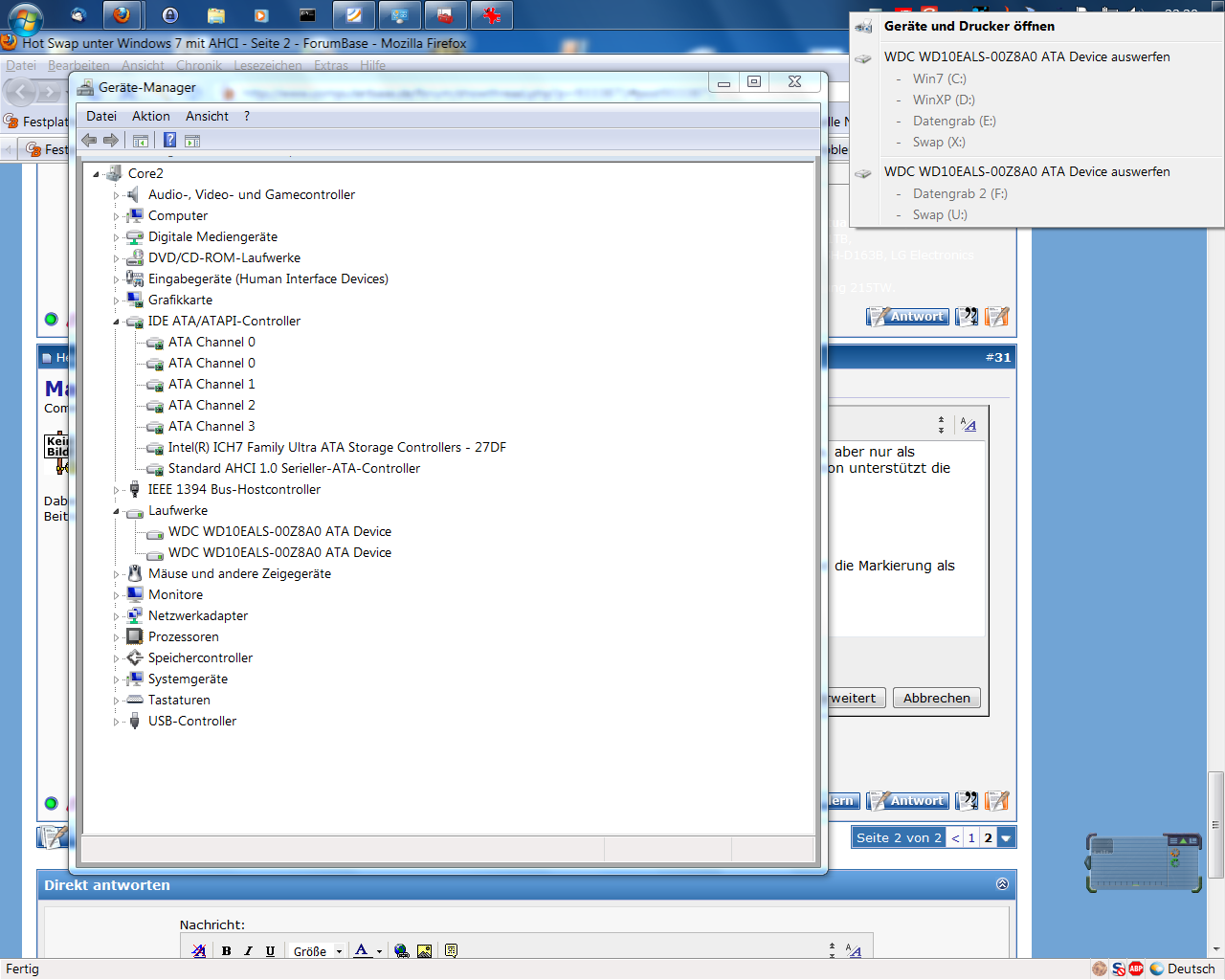Open the red splat application taskbar icon

[x=492, y=15]
